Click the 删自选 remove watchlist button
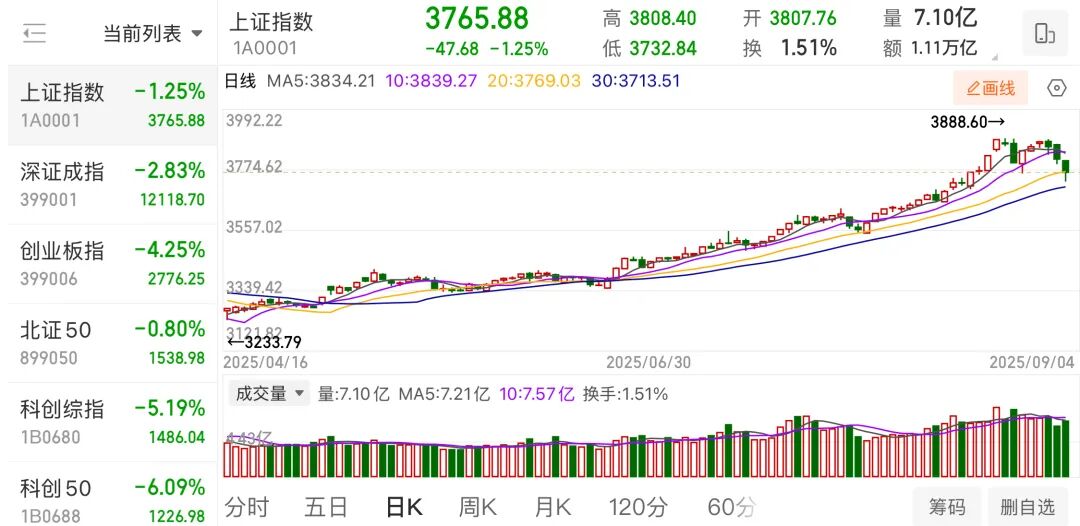This screenshot has height=526, width=1080. point(1028,507)
